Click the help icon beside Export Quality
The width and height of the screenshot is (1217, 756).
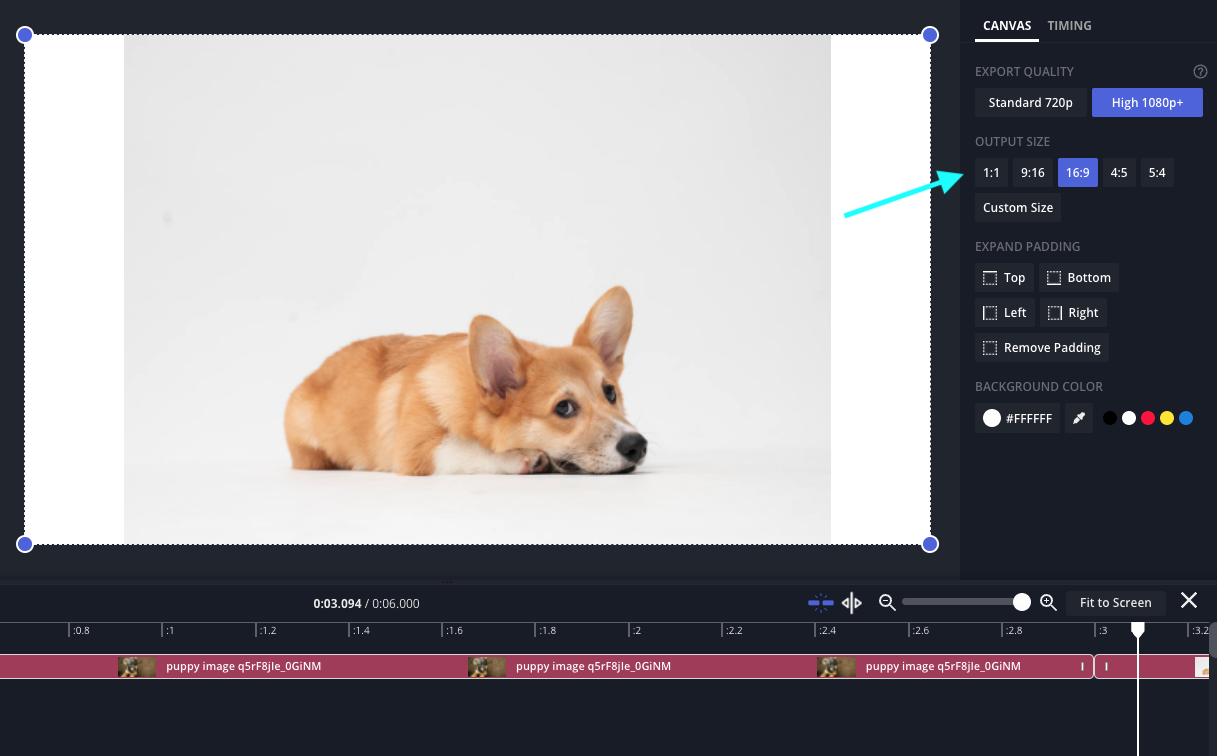coord(1200,72)
